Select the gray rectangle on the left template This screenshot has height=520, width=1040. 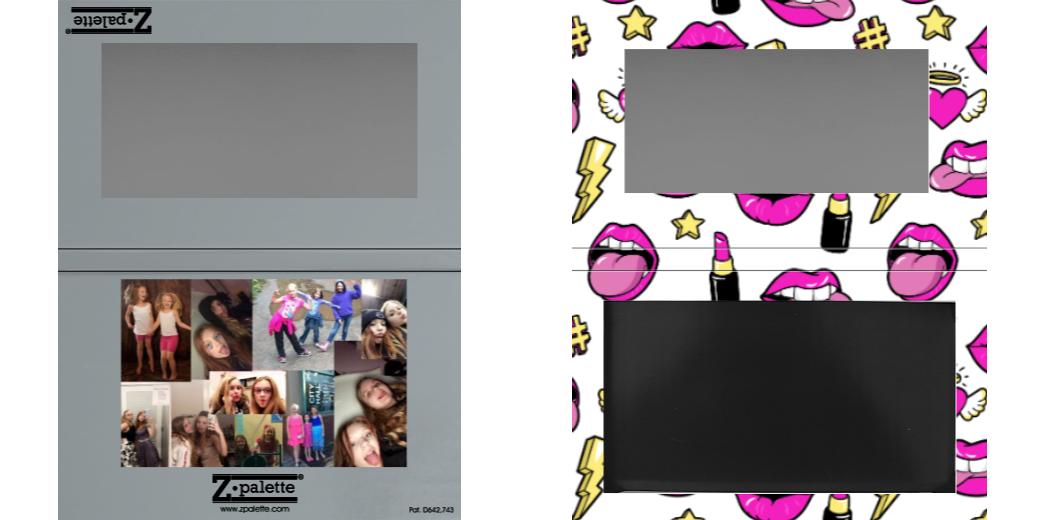(x=259, y=120)
